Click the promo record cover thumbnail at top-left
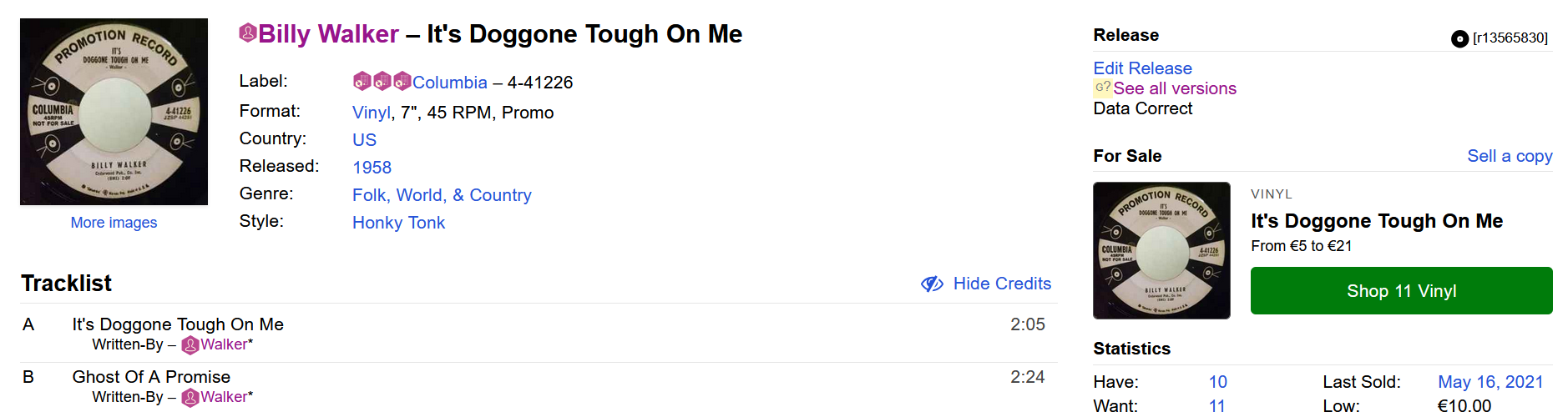This screenshot has width=1568, height=412. 114,112
